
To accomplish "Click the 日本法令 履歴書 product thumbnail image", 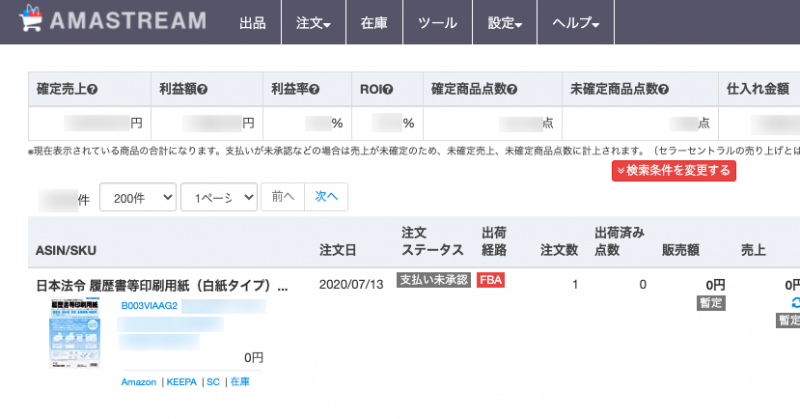I will pos(75,333).
